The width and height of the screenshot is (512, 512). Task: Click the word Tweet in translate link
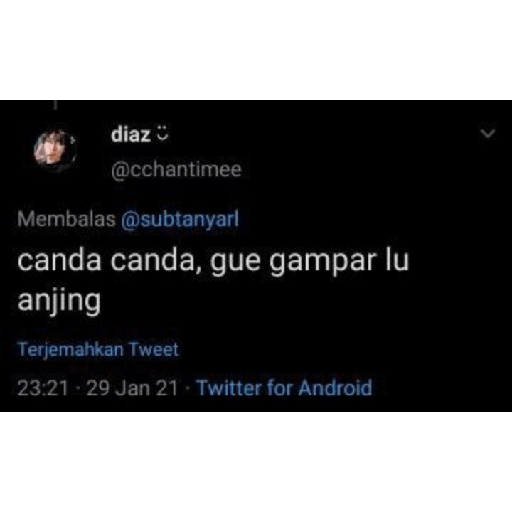coord(154,349)
